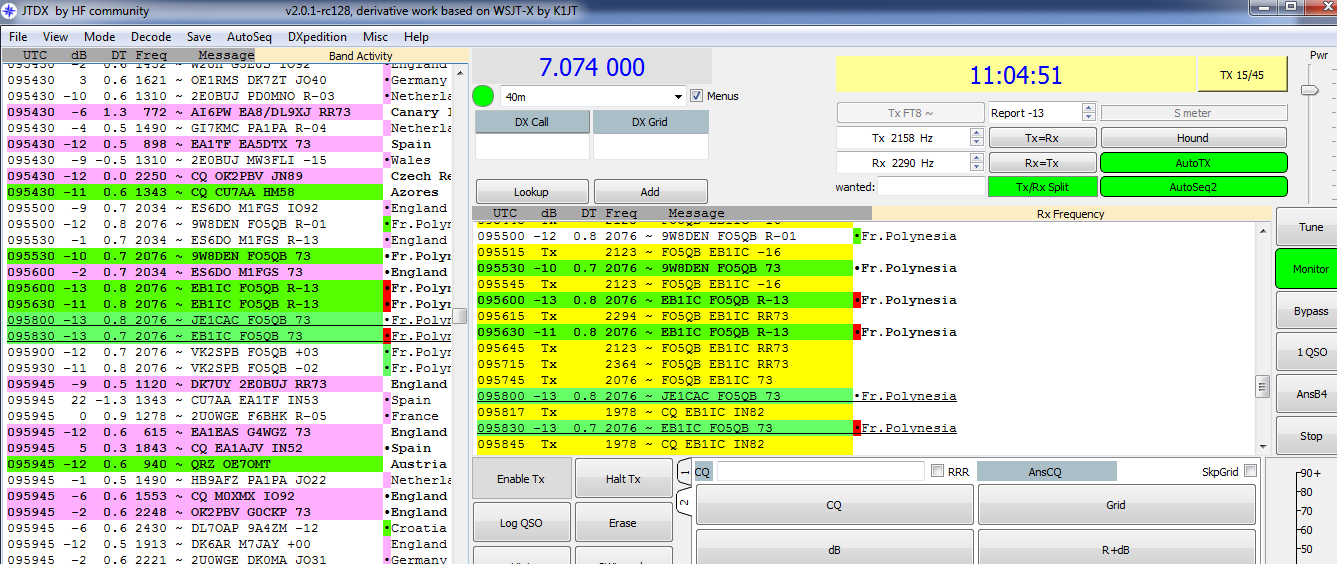The width and height of the screenshot is (1337, 564).
Task: Click the DX Call input box
Action: click(x=532, y=146)
